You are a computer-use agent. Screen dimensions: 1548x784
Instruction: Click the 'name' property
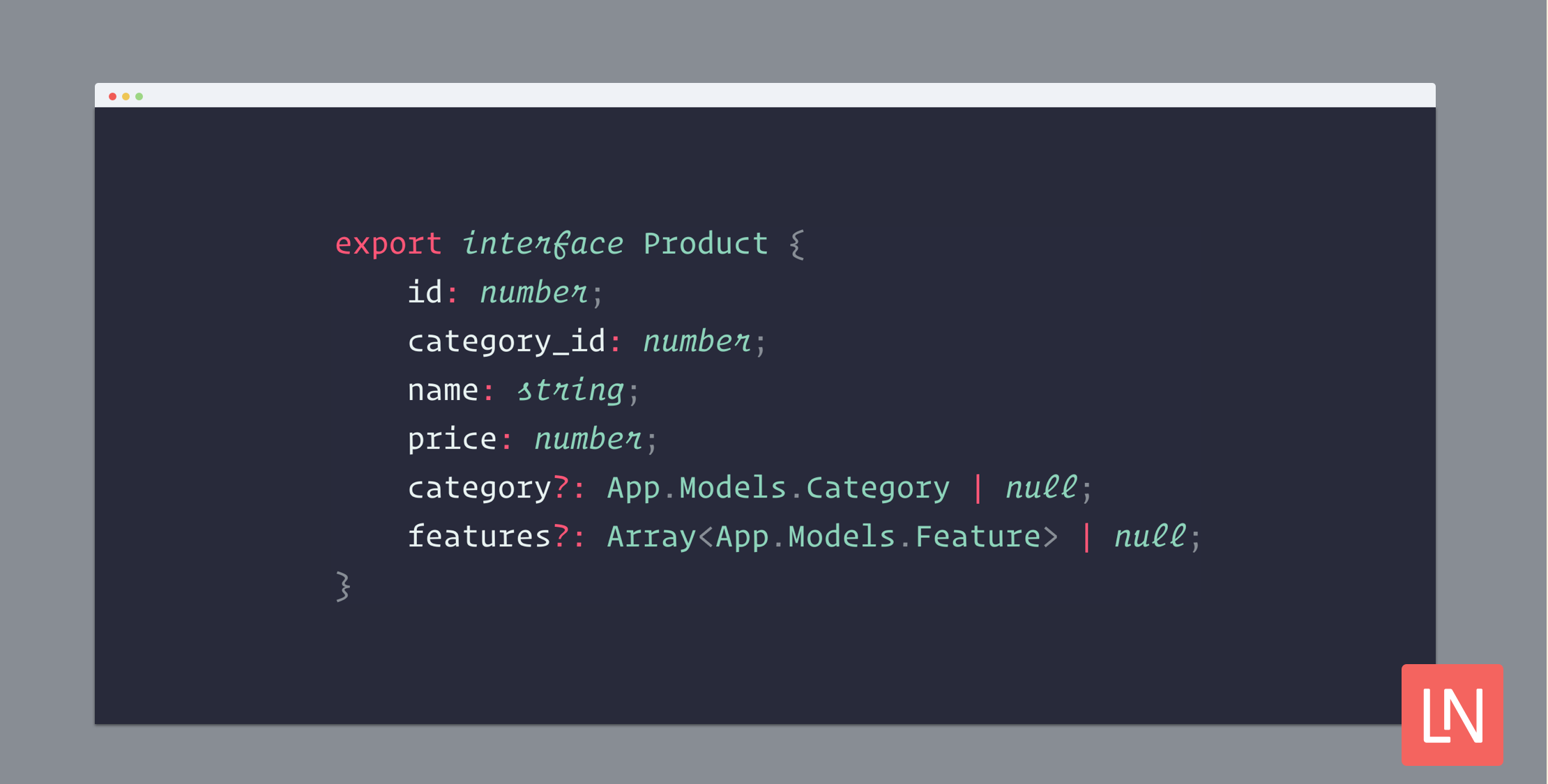tap(443, 390)
